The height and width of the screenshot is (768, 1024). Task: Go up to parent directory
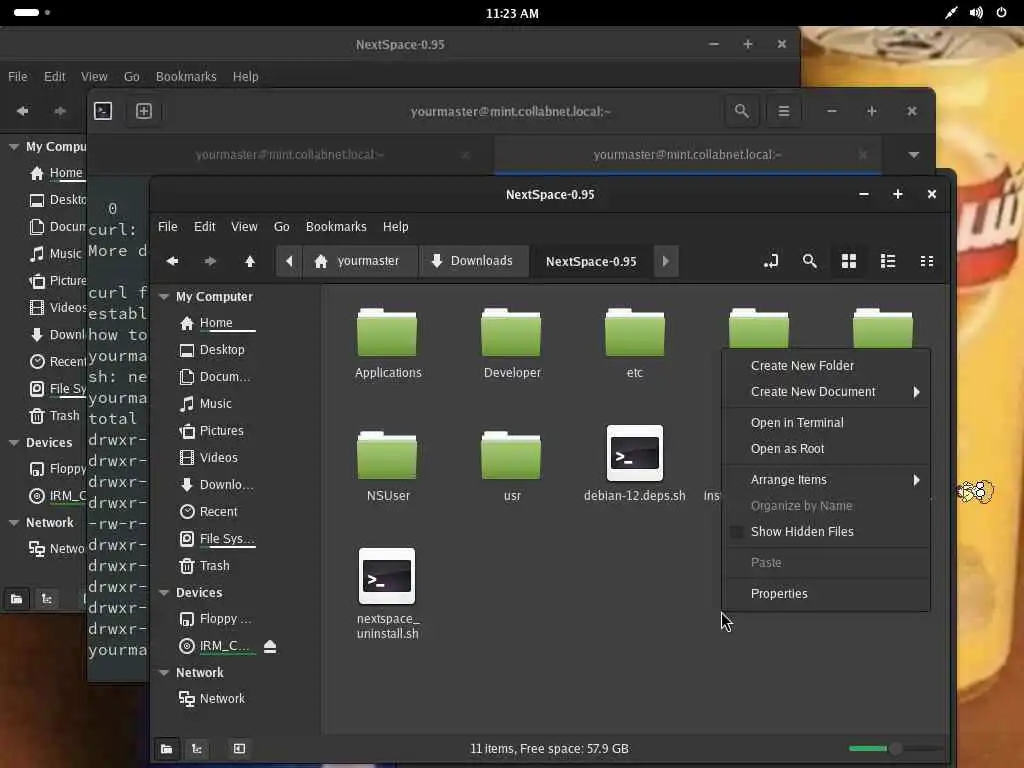click(250, 261)
